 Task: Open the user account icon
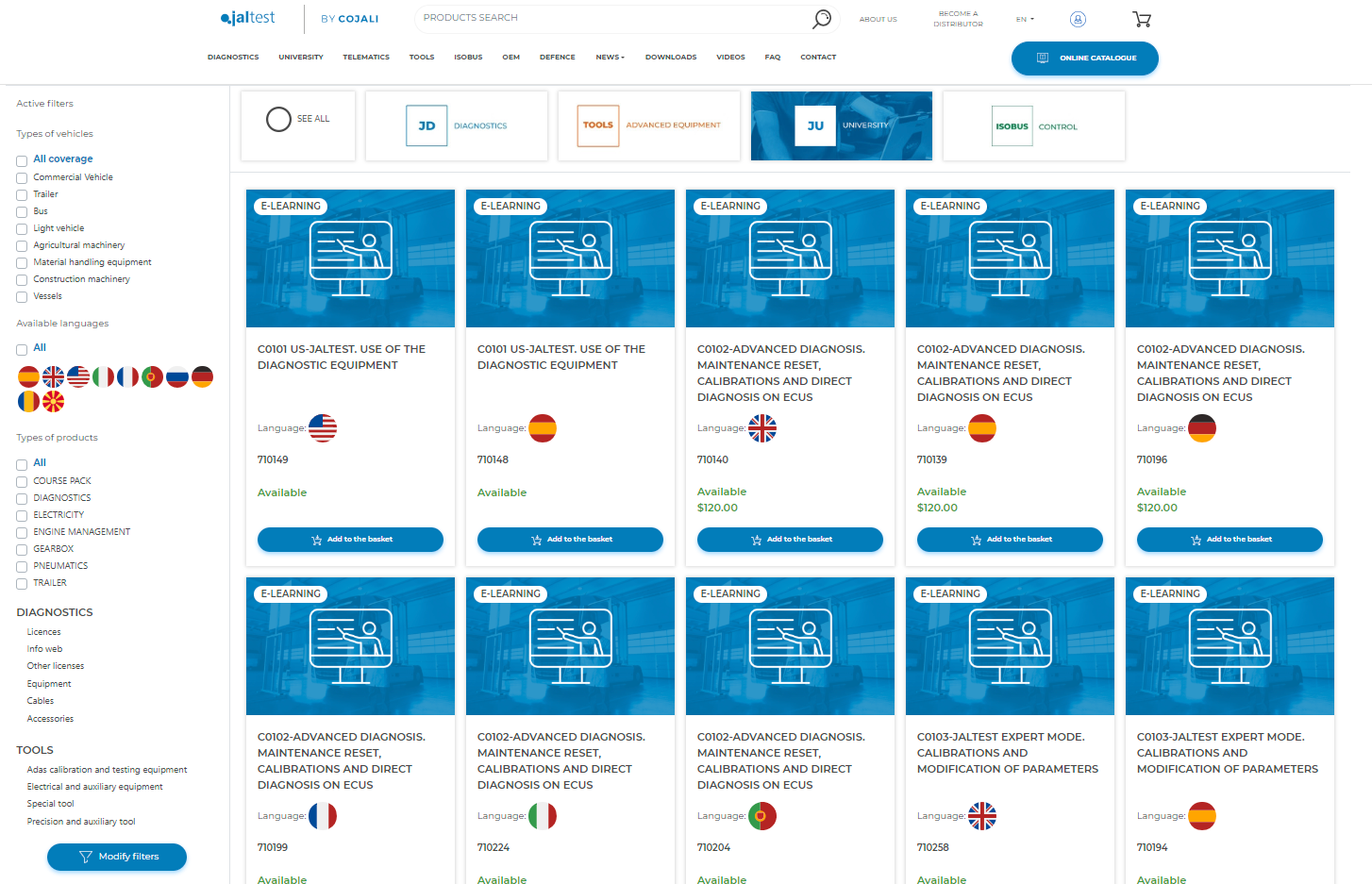pos(1078,19)
